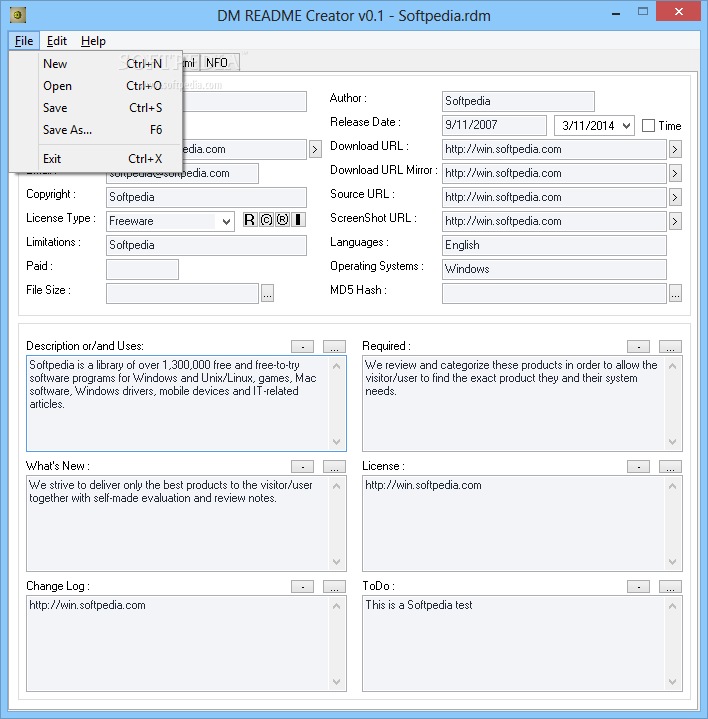Open the Edit menu
708x719 pixels.
point(57,41)
